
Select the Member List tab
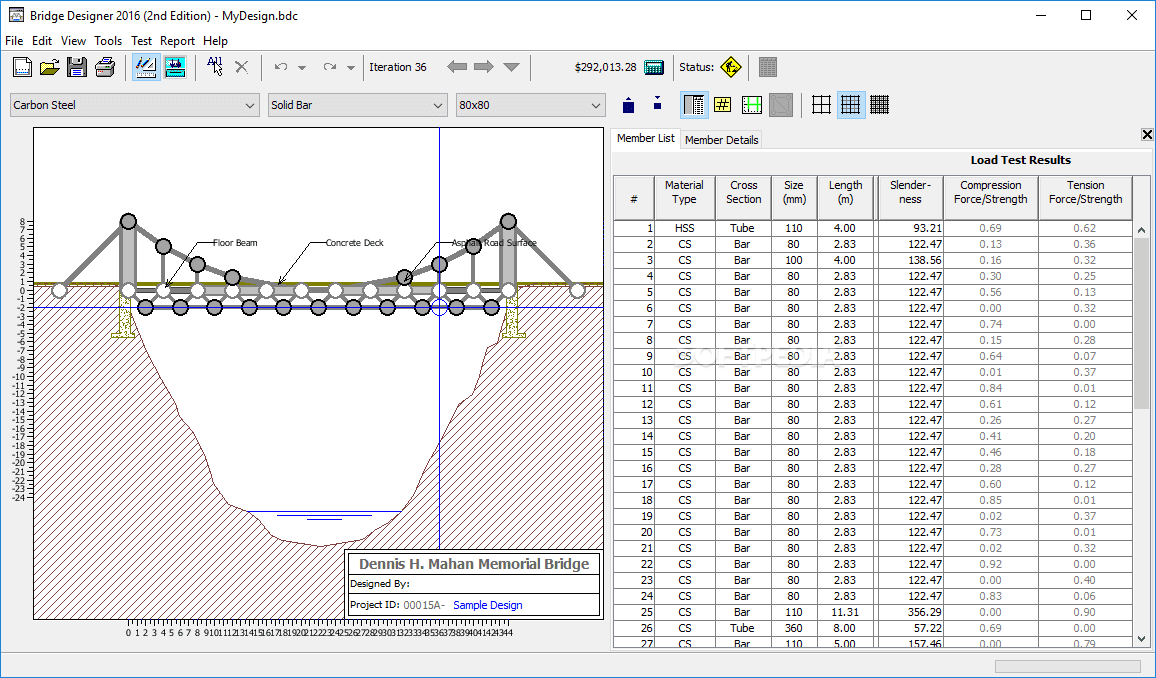pos(646,138)
